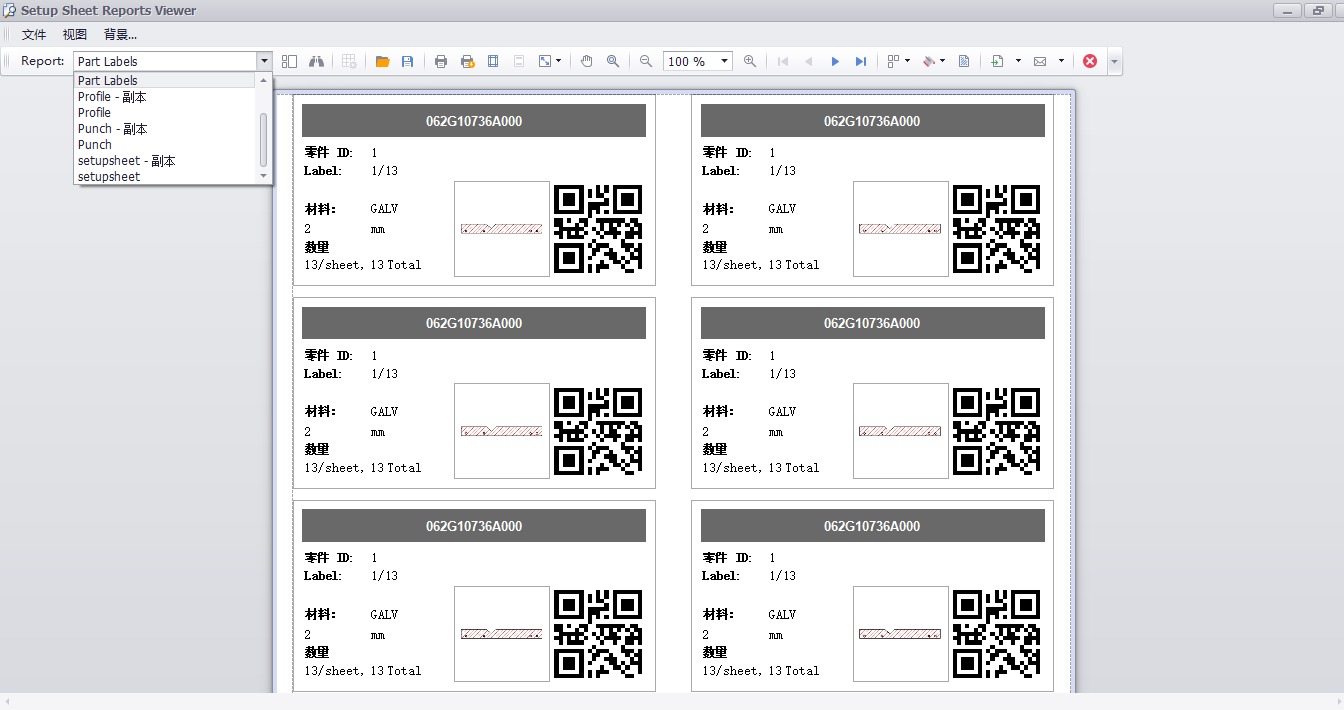Go to the next page
Screen dimensions: 1344x710
pos(835,61)
